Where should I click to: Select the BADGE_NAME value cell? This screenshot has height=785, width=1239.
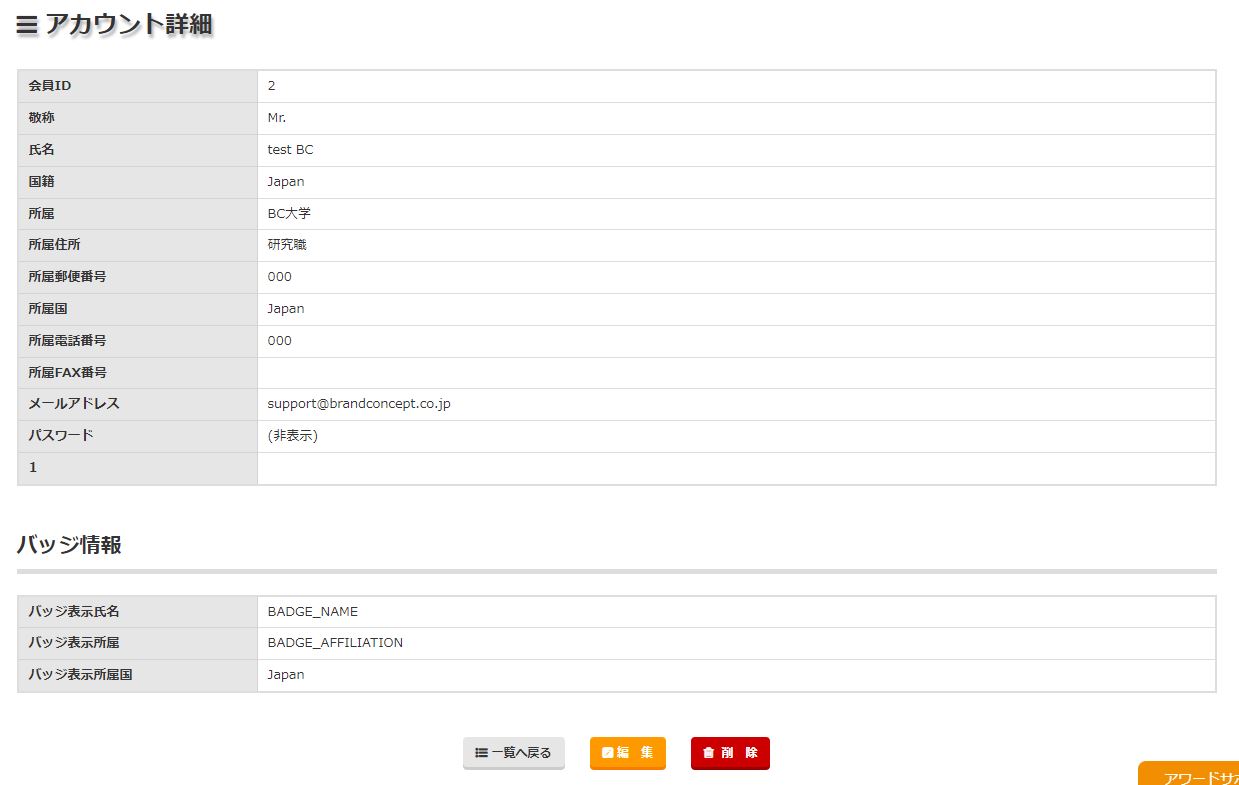[312, 612]
